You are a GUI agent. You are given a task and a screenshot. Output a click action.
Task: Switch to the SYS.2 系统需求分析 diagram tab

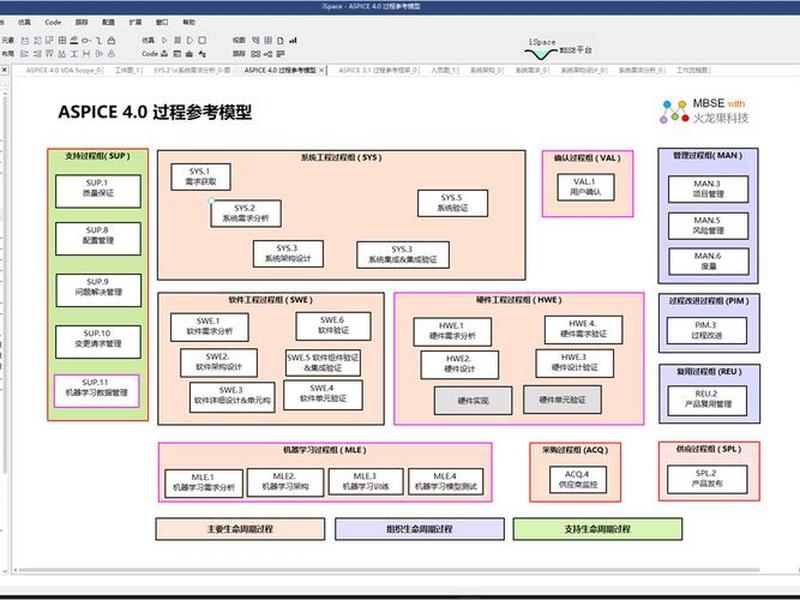pos(192,70)
